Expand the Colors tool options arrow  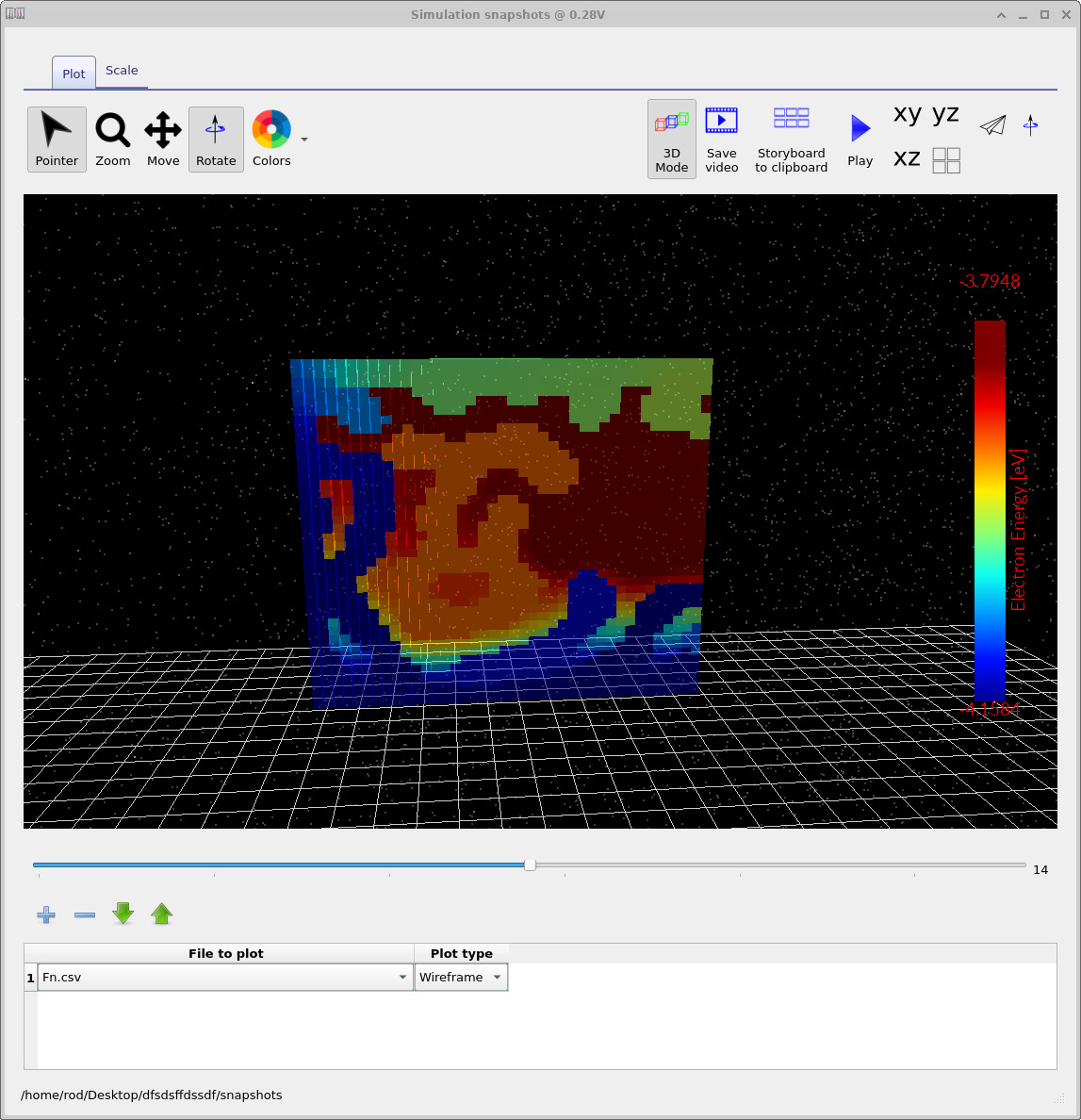click(x=303, y=139)
